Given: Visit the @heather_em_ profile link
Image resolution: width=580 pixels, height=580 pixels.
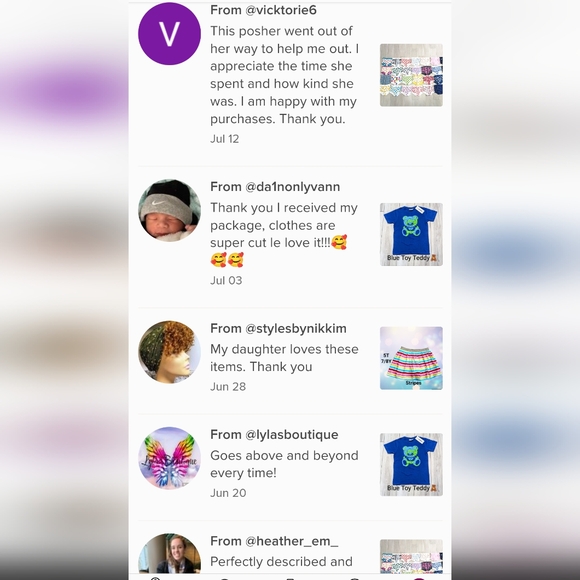Looking at the screenshot, I should [291, 541].
